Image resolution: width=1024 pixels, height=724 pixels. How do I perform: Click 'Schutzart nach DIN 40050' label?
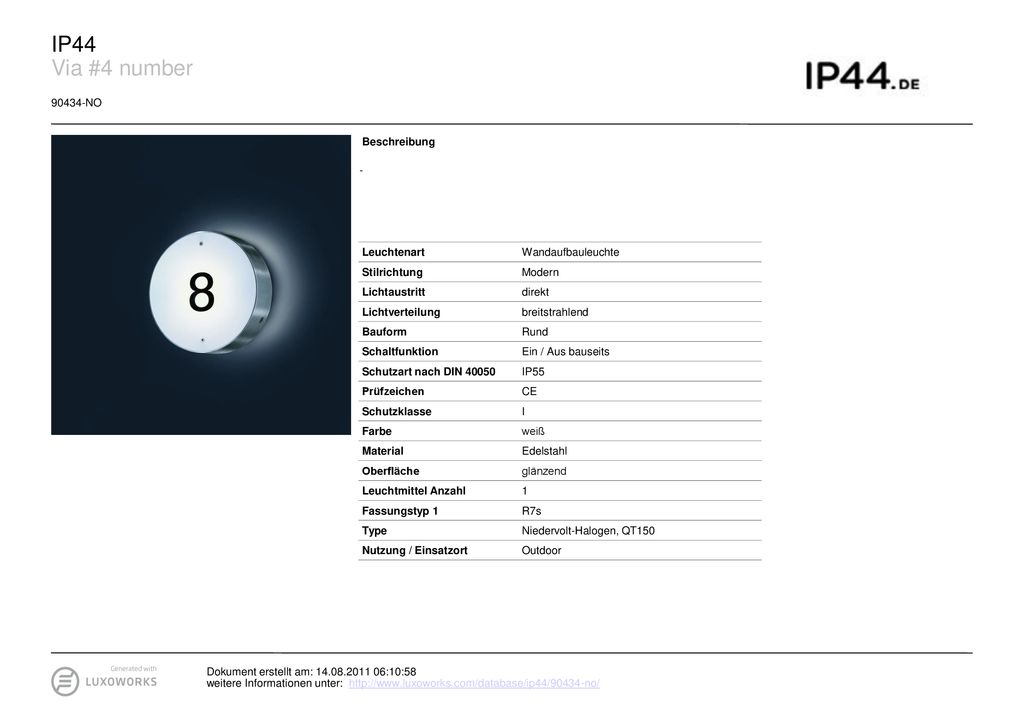tap(428, 371)
